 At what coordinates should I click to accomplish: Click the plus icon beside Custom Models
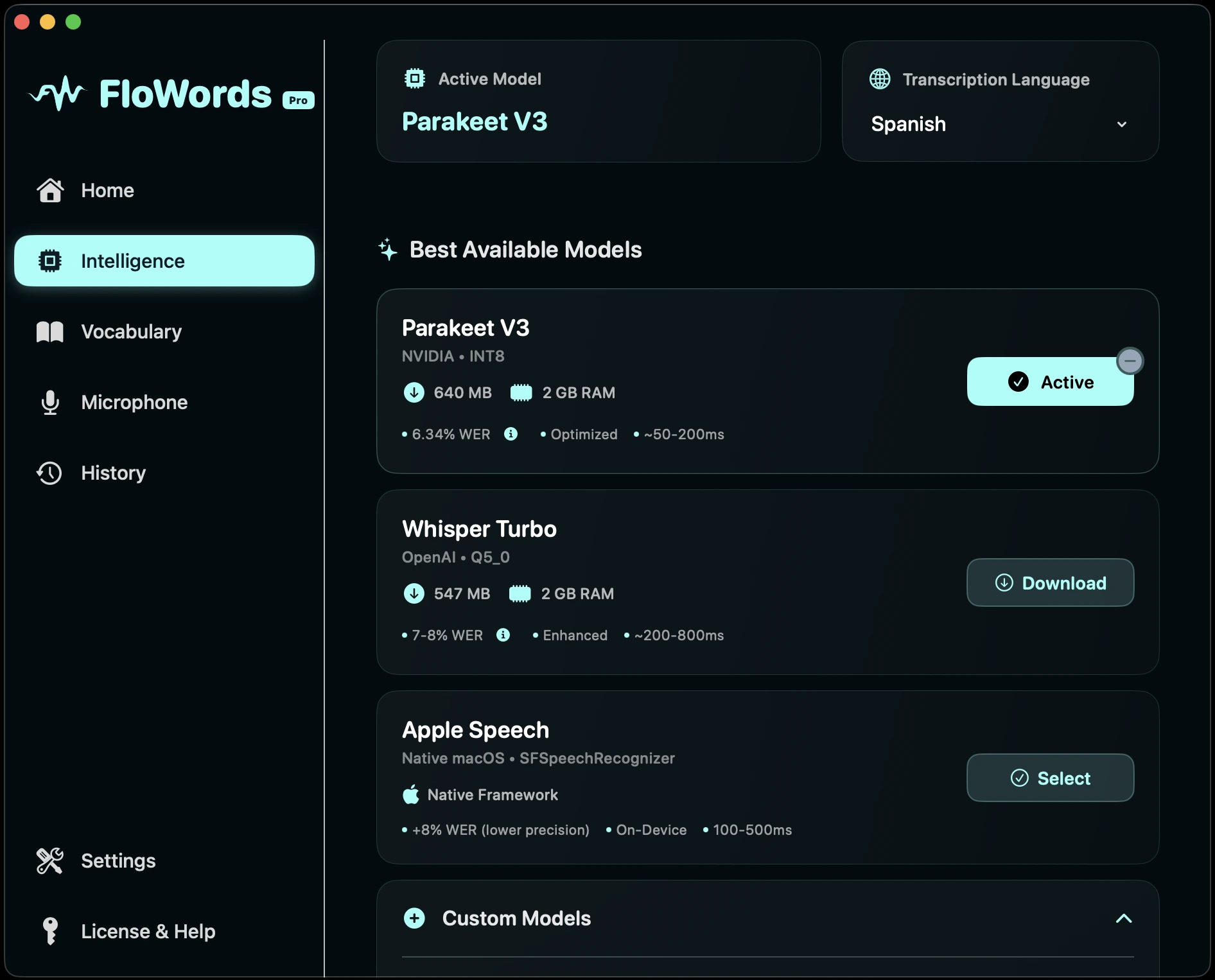pos(414,918)
